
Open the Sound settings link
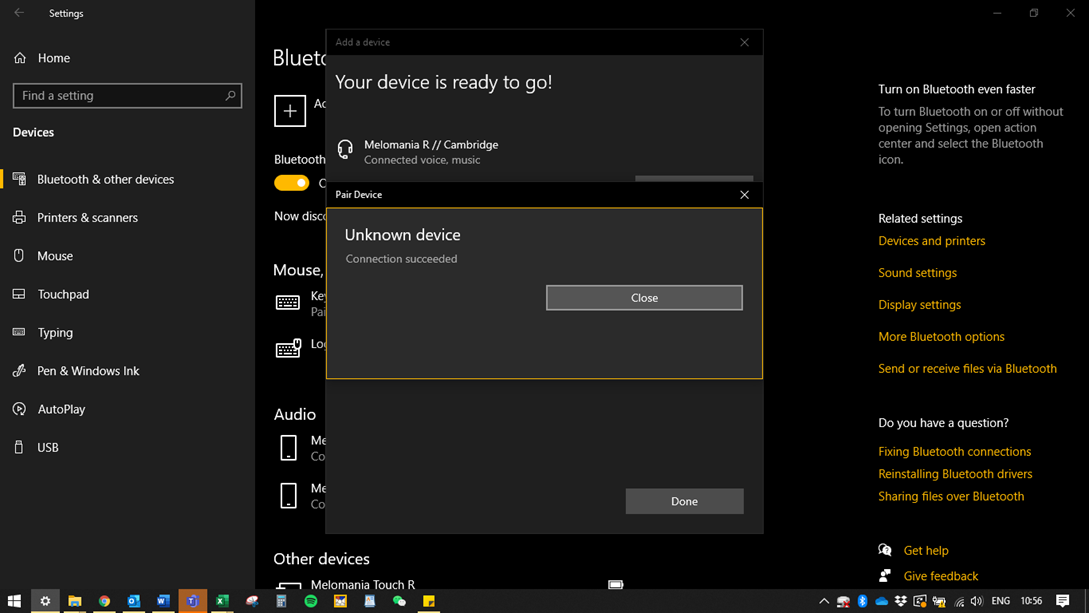click(917, 273)
